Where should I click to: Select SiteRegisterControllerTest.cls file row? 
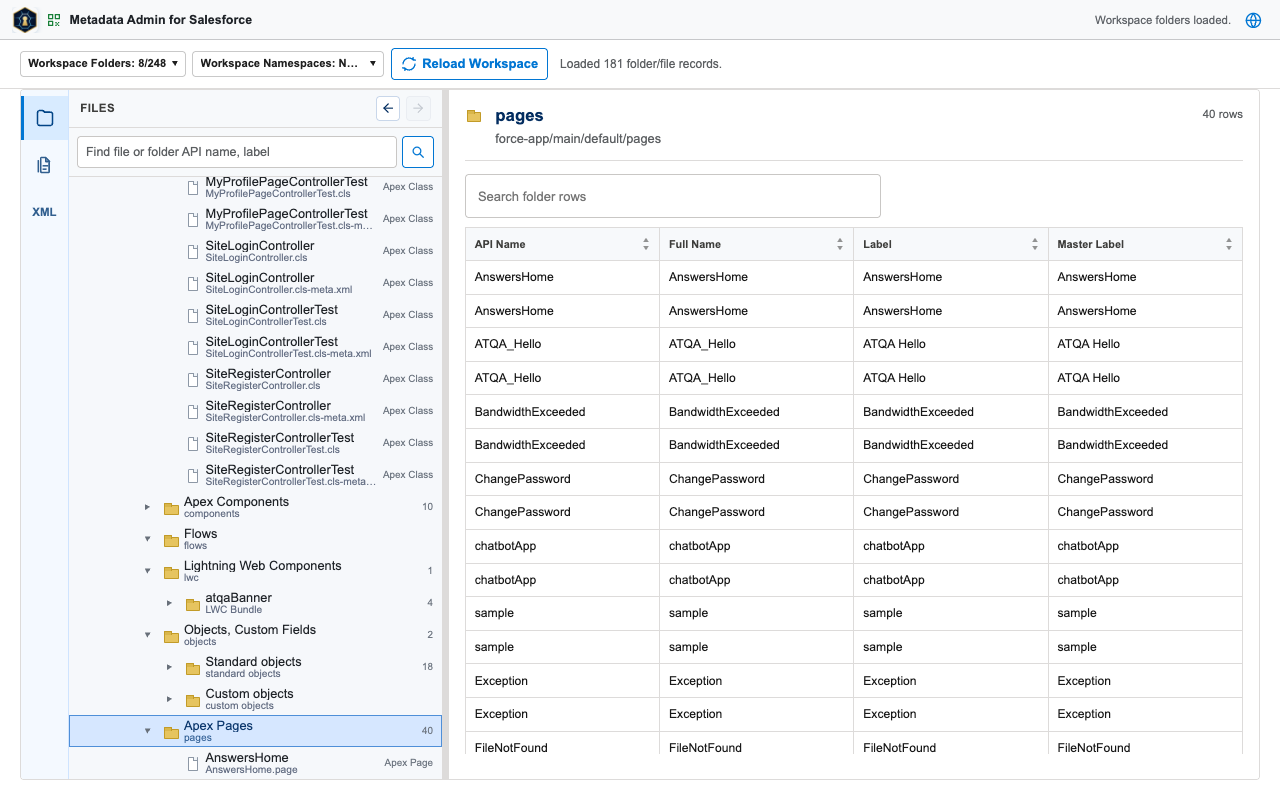point(255,443)
